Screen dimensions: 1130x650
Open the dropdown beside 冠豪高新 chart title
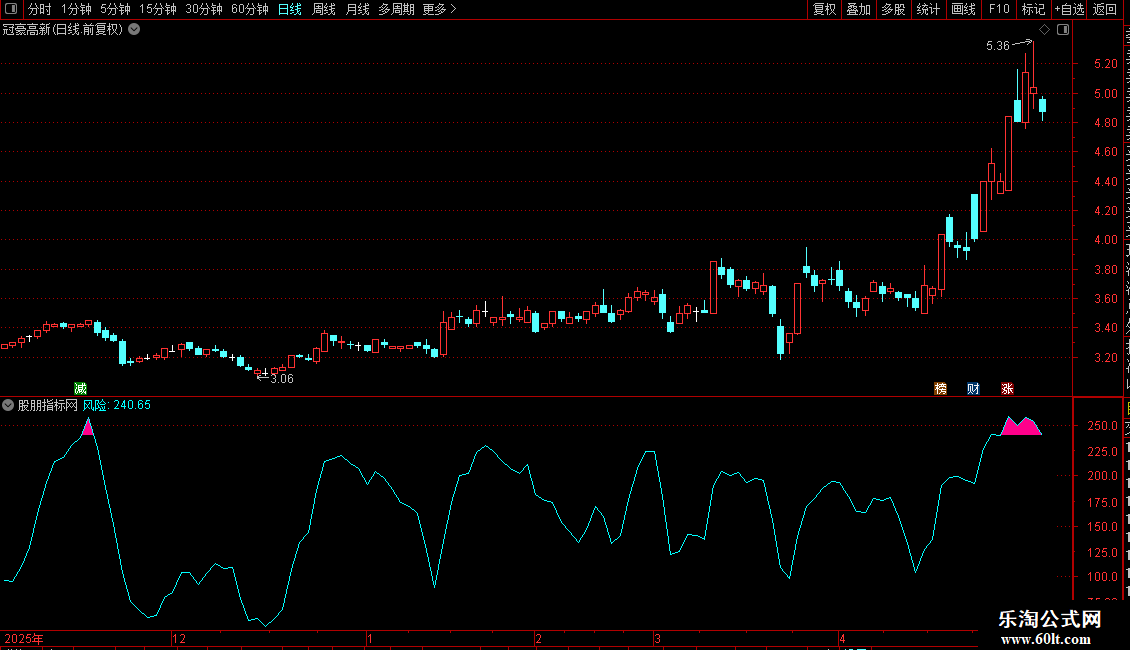click(134, 30)
